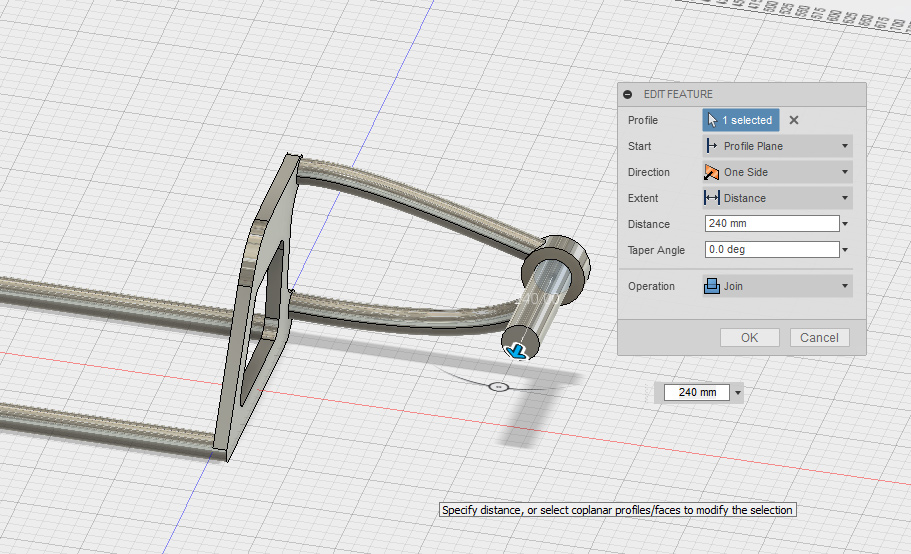Open the floating 240 mm field dropdown arrow

(738, 392)
